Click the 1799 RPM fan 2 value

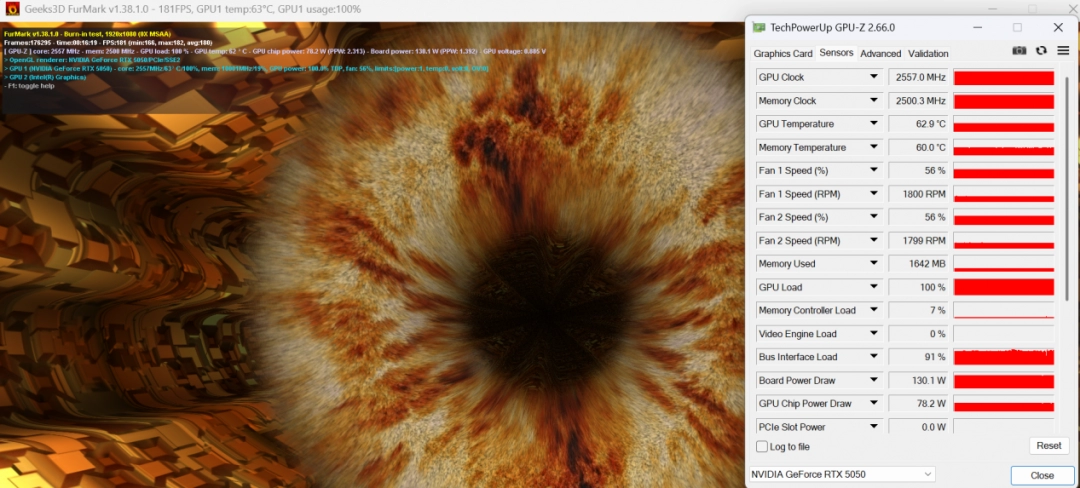(919, 240)
